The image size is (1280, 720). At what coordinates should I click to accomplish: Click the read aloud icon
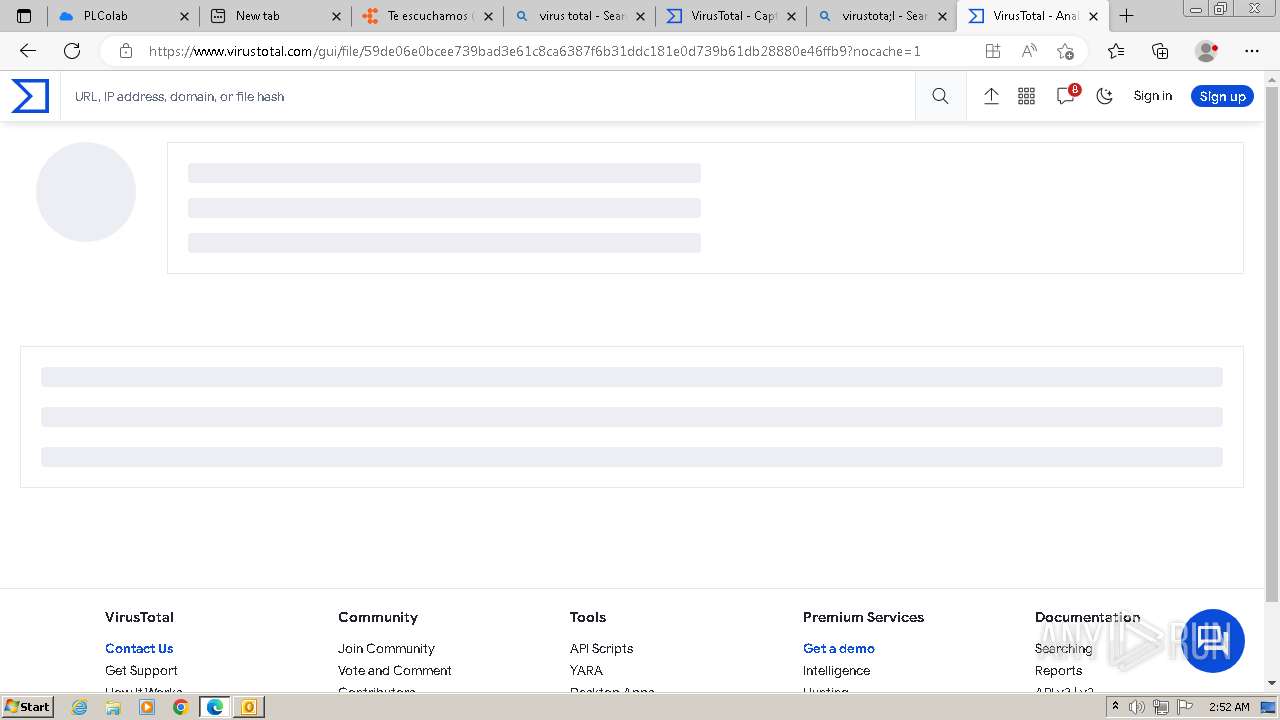(1029, 51)
